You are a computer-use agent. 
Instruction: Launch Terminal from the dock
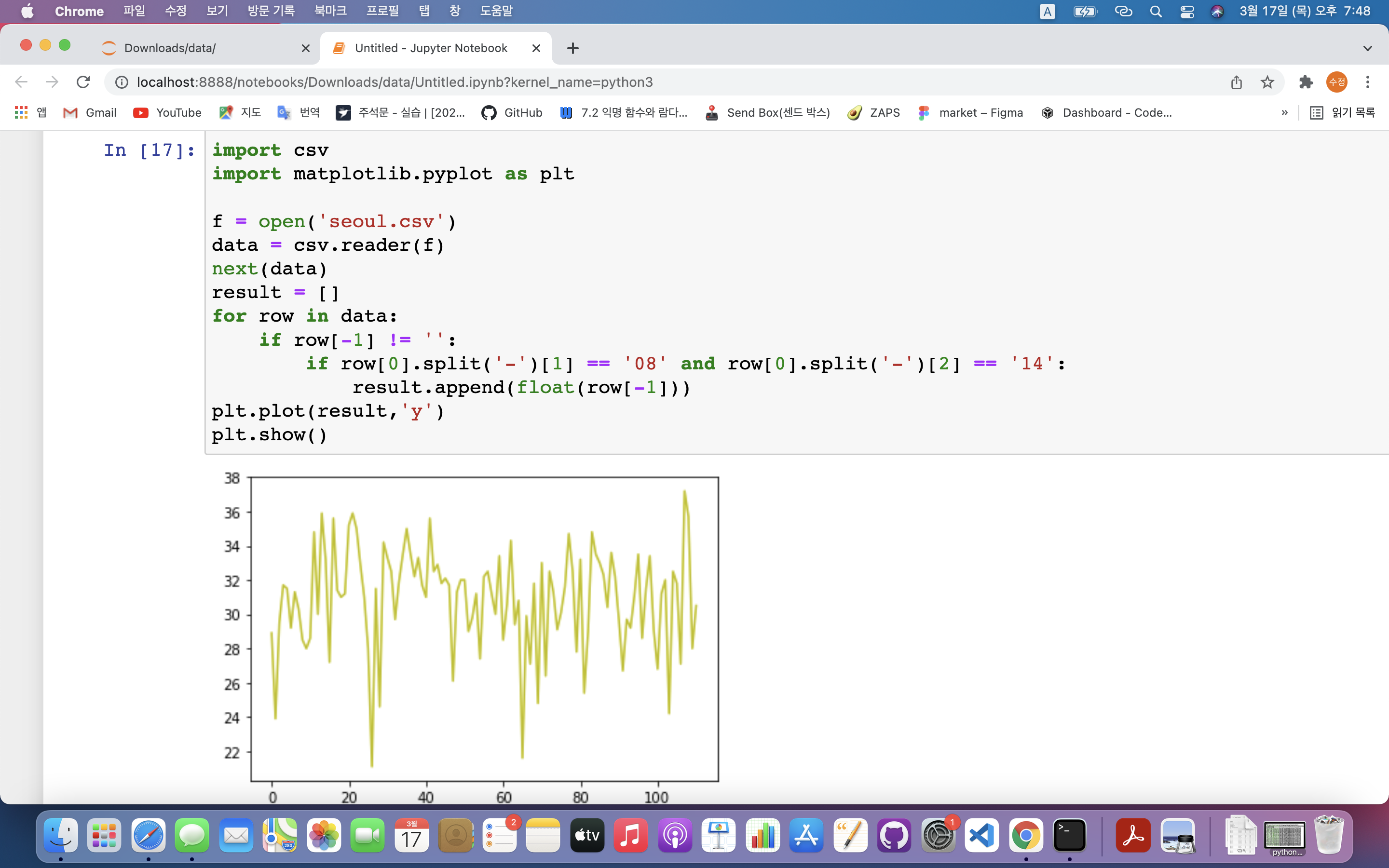1069,835
